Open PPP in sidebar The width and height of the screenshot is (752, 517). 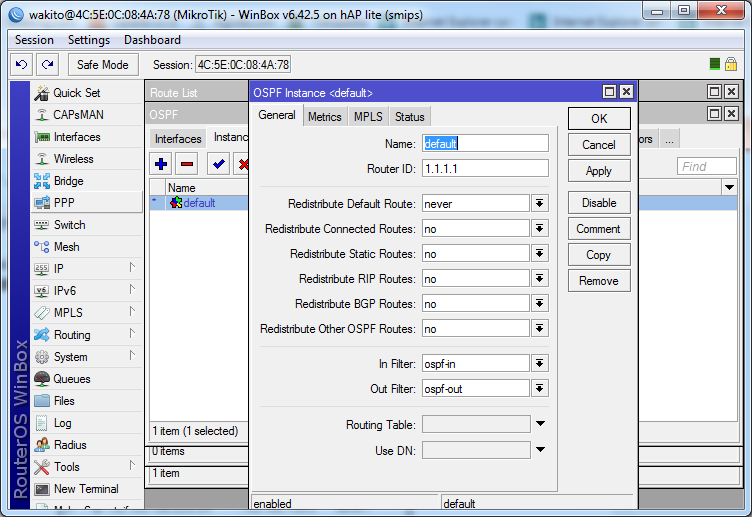click(87, 203)
